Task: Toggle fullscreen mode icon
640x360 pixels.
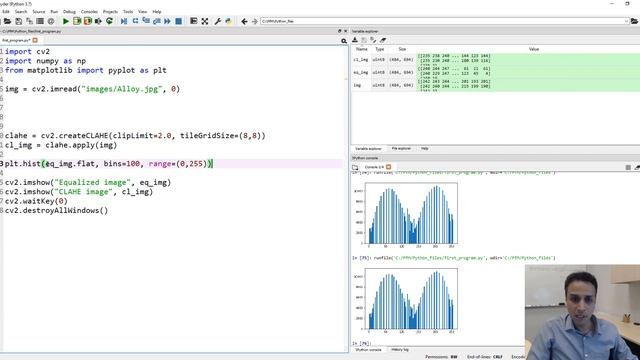Action: click(x=204, y=21)
